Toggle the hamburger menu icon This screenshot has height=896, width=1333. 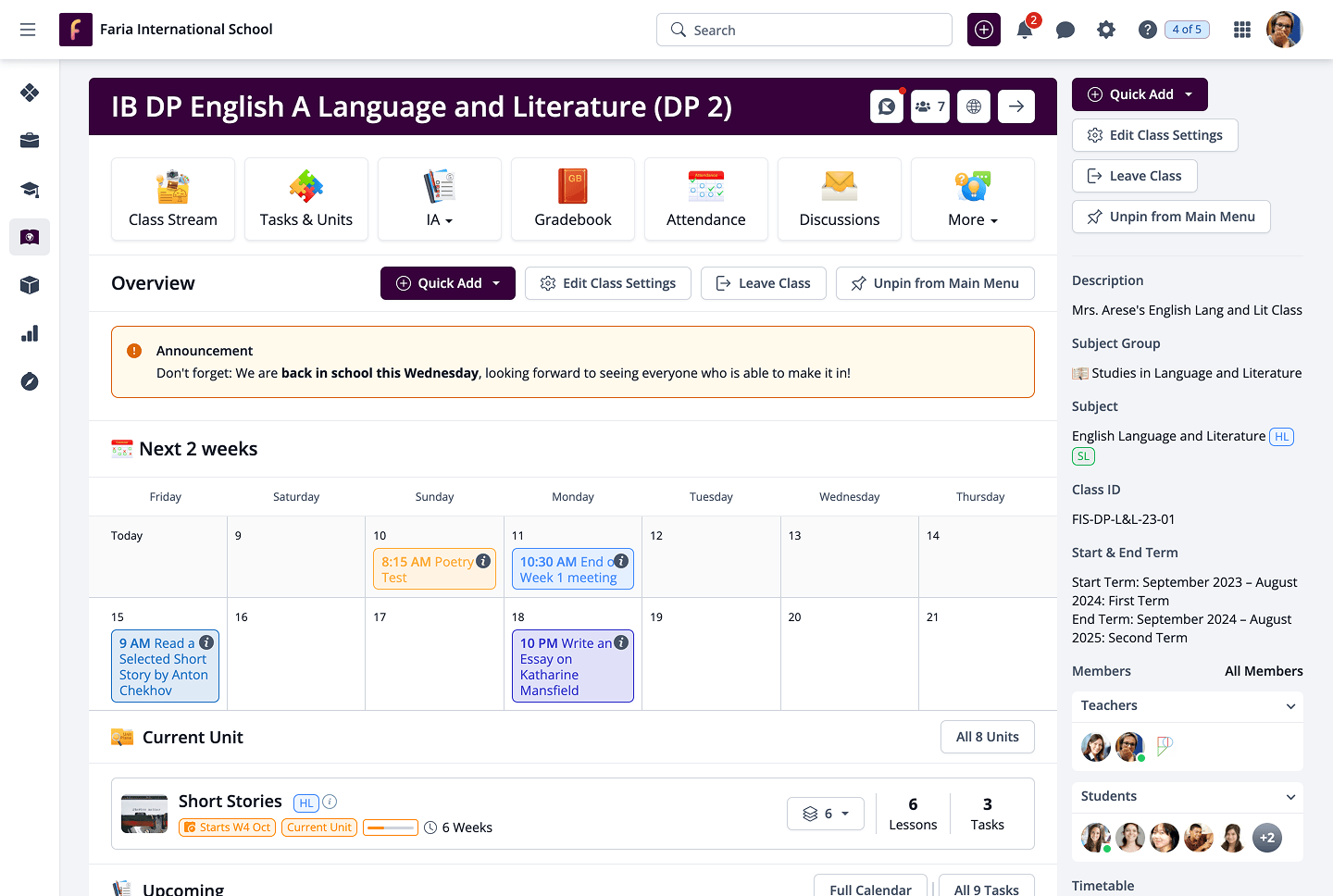pos(28,30)
